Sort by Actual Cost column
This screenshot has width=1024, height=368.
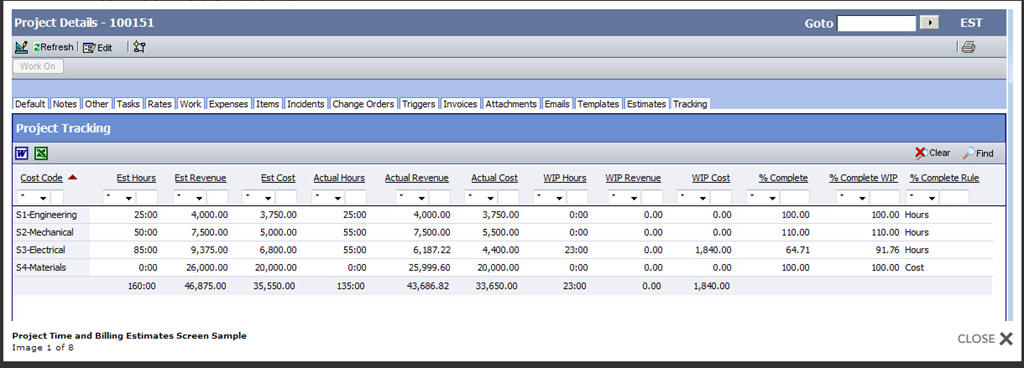494,177
